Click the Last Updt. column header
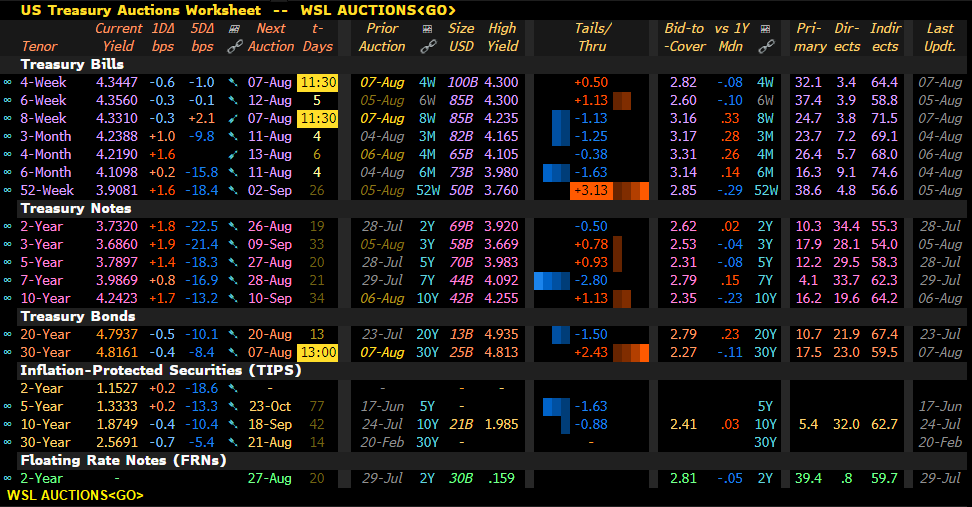The width and height of the screenshot is (972, 507). click(940, 37)
